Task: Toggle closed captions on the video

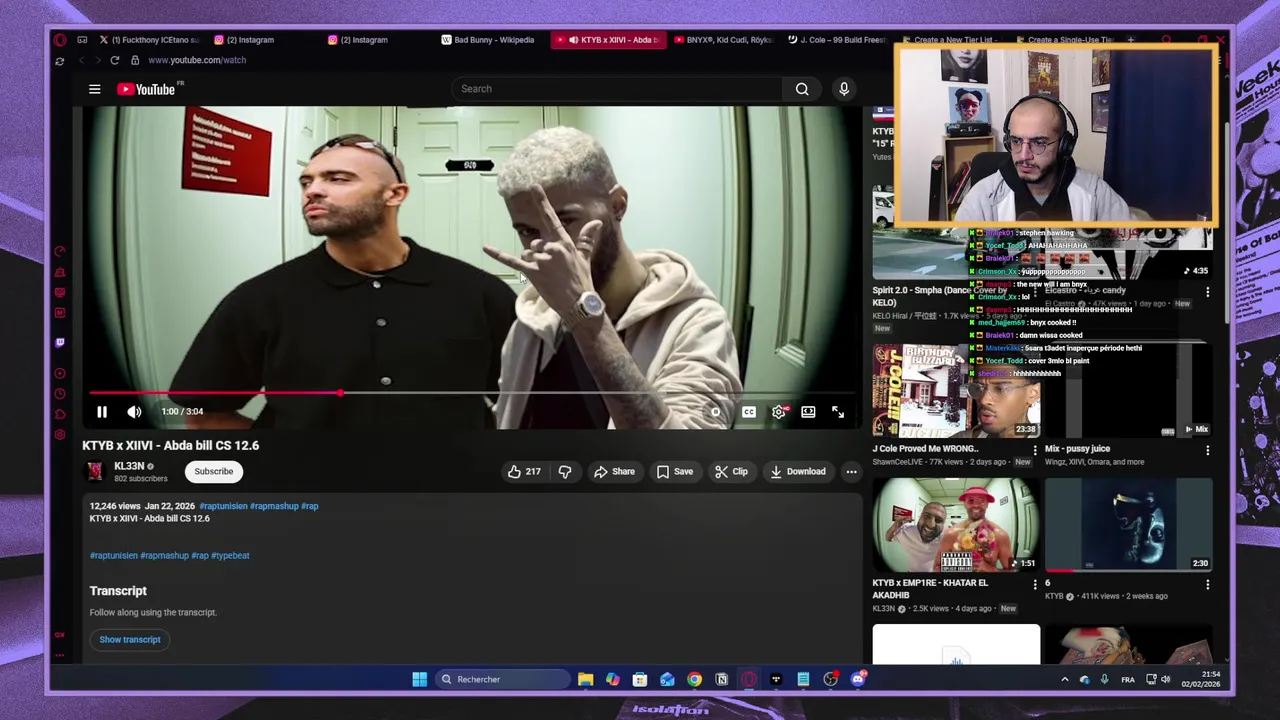Action: (x=749, y=412)
